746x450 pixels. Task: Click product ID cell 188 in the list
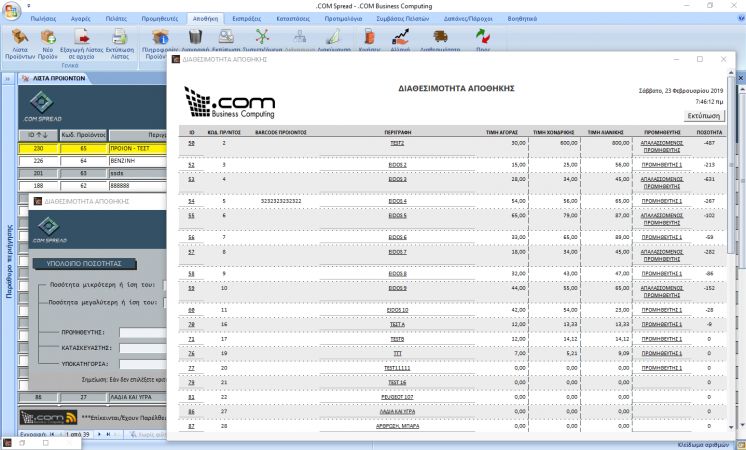click(39, 186)
